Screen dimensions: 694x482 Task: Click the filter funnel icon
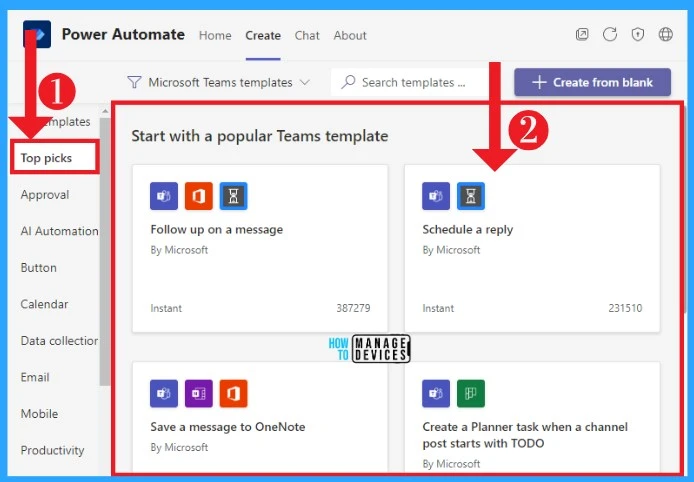point(134,82)
